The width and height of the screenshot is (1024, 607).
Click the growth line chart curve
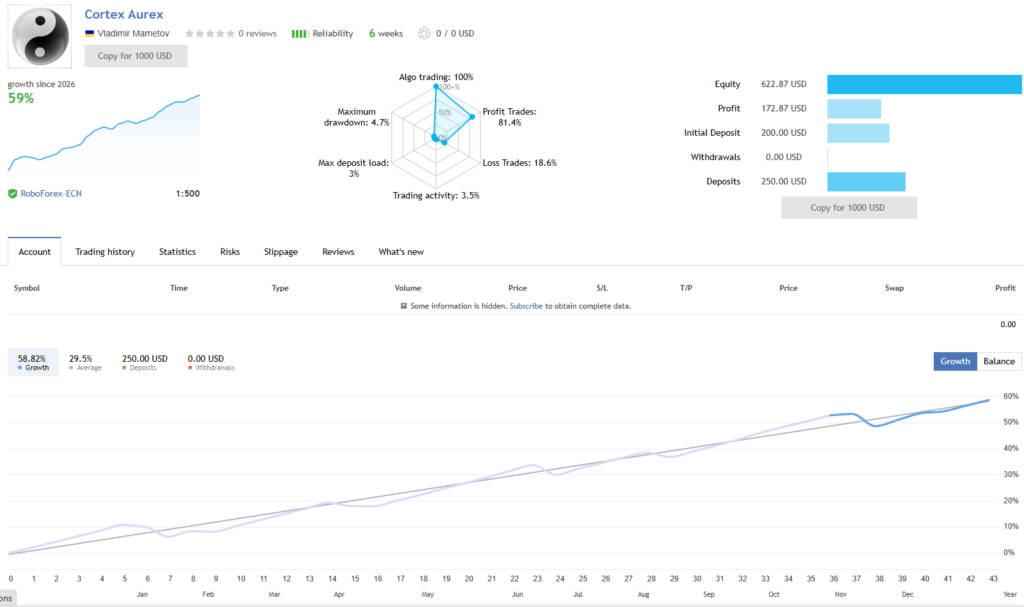(498, 476)
